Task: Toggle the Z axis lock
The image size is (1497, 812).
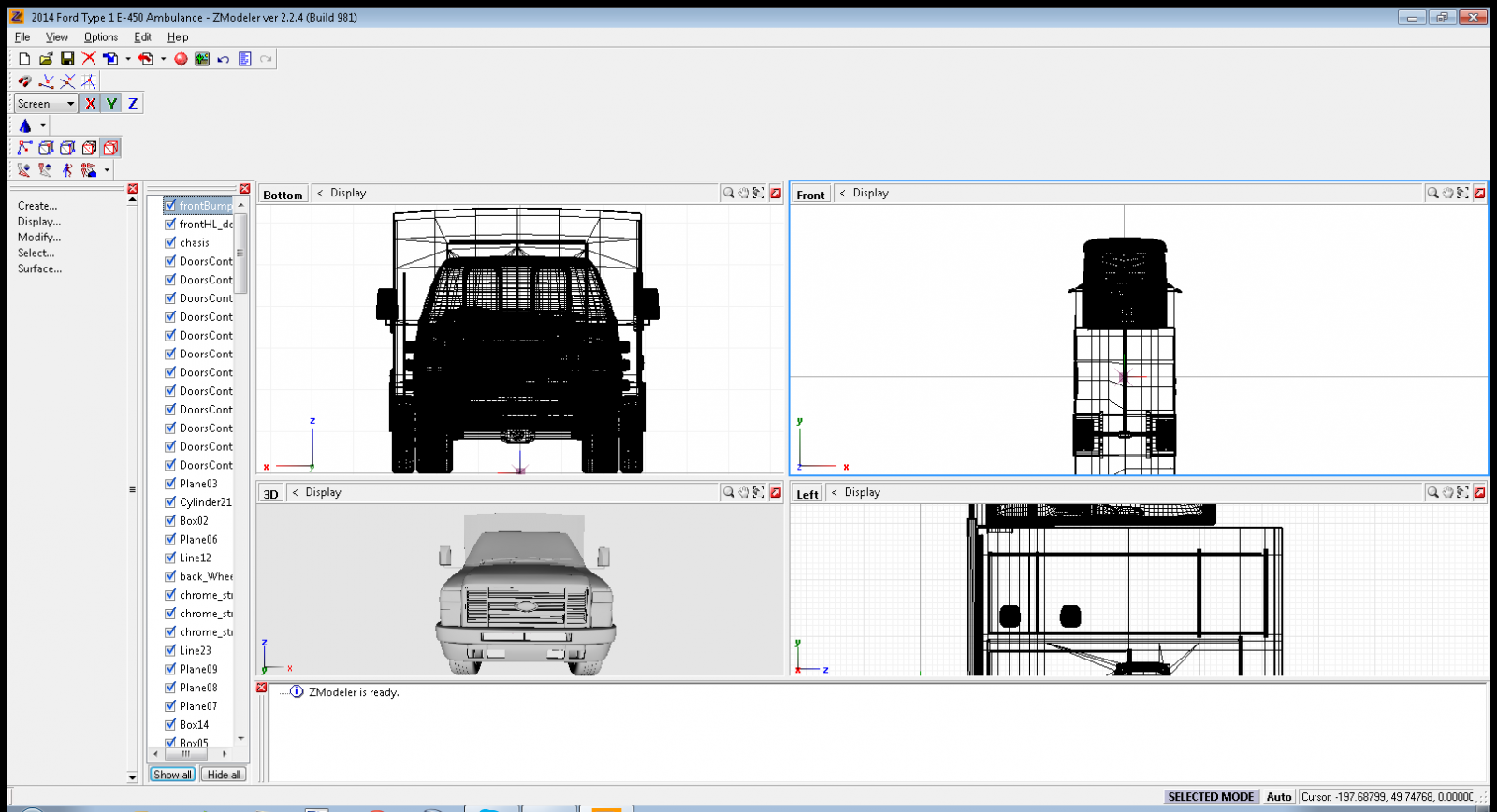Action: click(x=133, y=103)
